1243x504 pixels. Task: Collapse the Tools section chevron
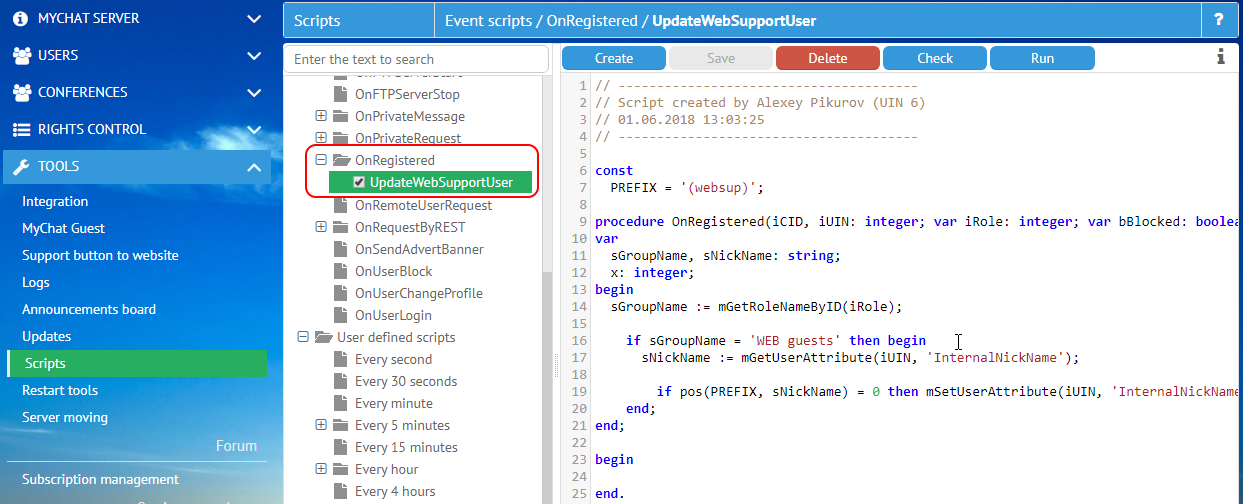(254, 167)
